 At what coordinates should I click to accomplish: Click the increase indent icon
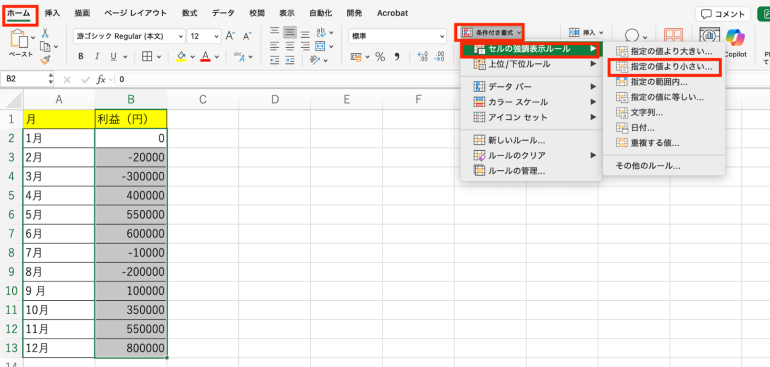point(290,60)
